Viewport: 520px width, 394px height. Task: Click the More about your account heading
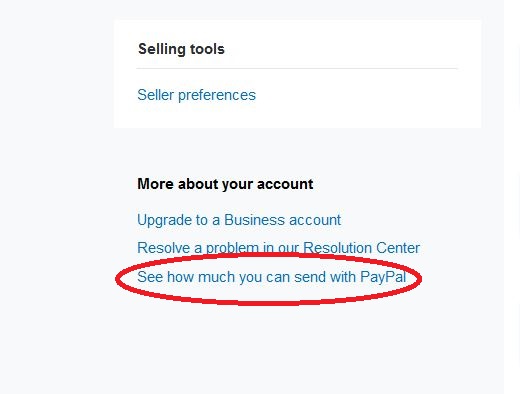225,184
